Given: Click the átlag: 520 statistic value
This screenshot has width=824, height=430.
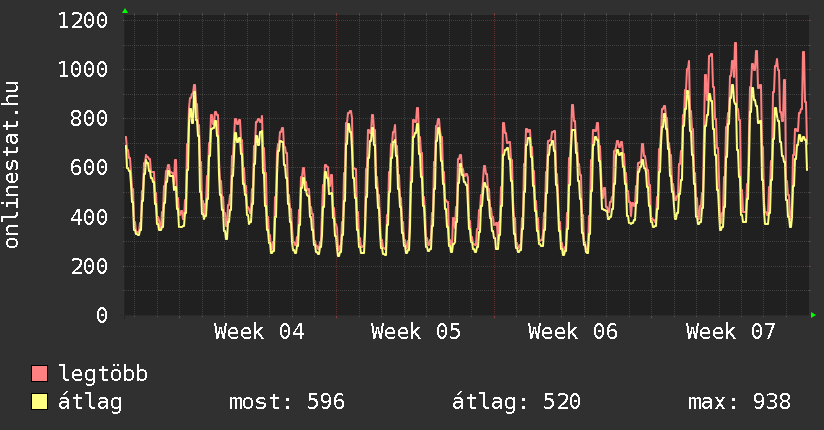Looking at the screenshot, I should [x=516, y=402].
